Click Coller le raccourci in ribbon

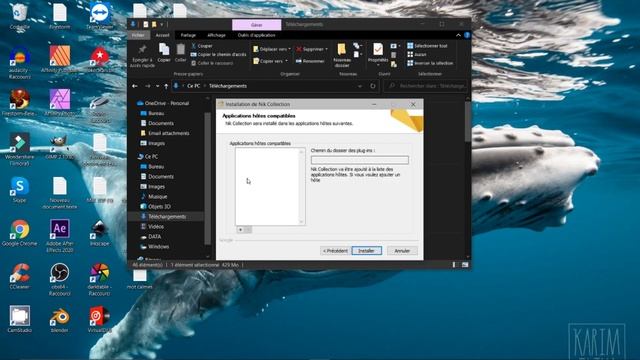click(x=212, y=63)
